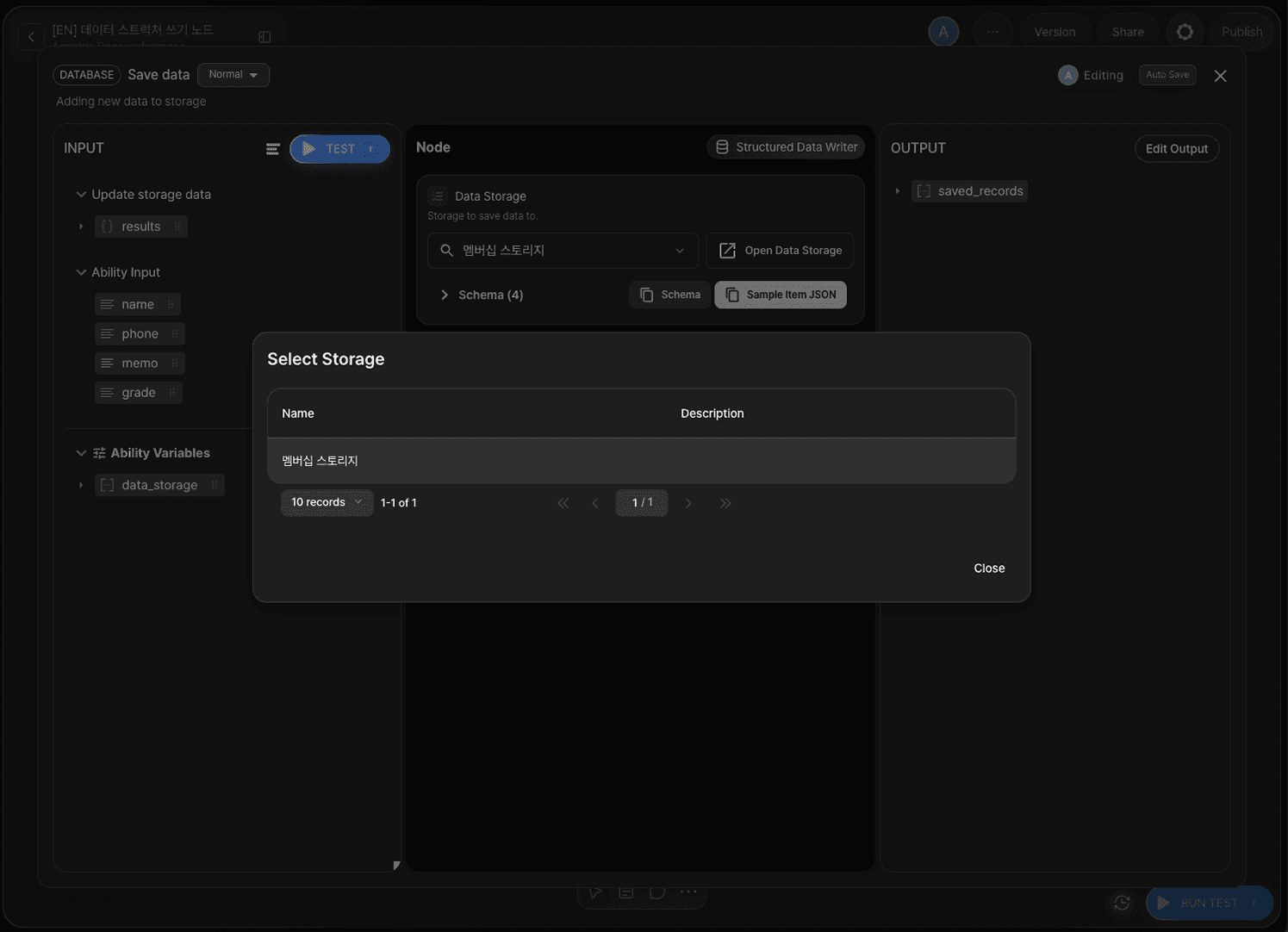This screenshot has height=932, width=1288.
Task: Click the Editing avatar badge
Action: (x=1068, y=75)
